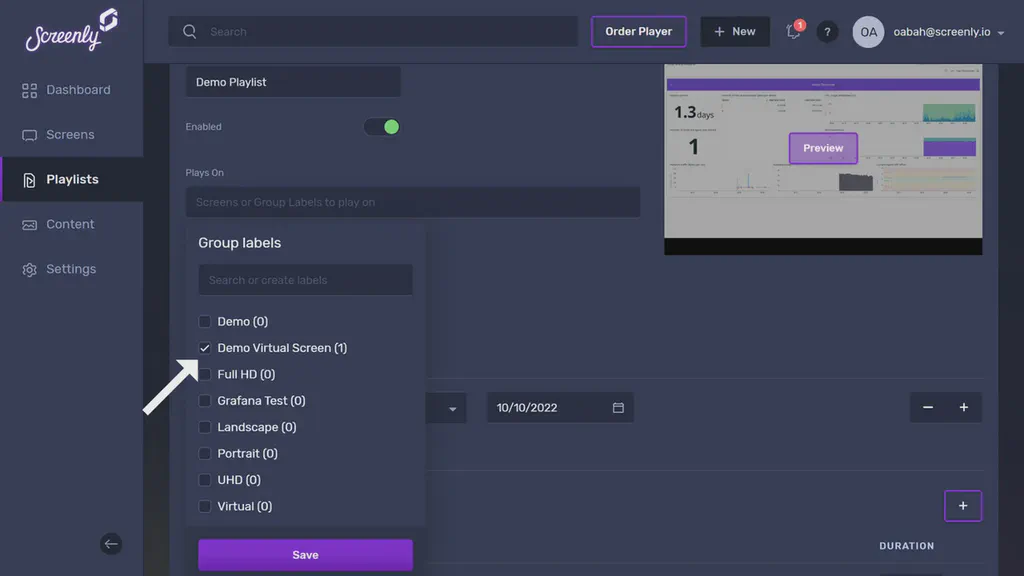Viewport: 1024px width, 576px height.
Task: Open the Preview of the playlist
Action: click(x=822, y=147)
